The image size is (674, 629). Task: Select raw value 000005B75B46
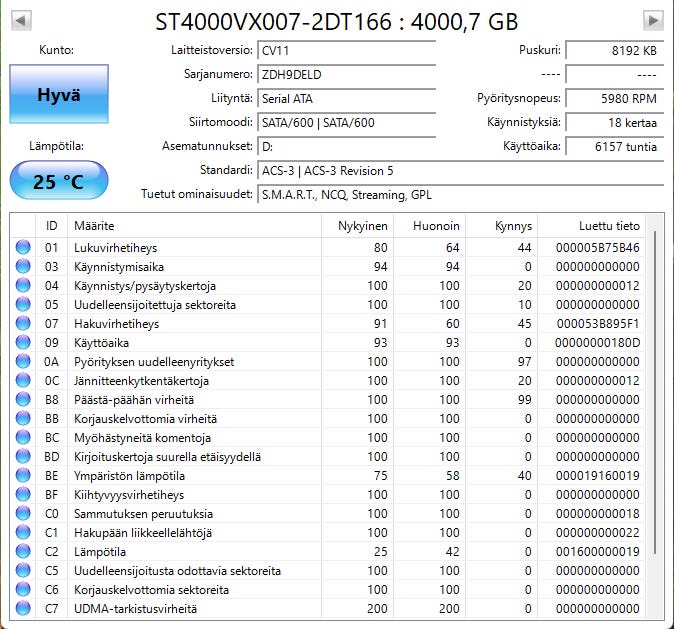click(597, 248)
